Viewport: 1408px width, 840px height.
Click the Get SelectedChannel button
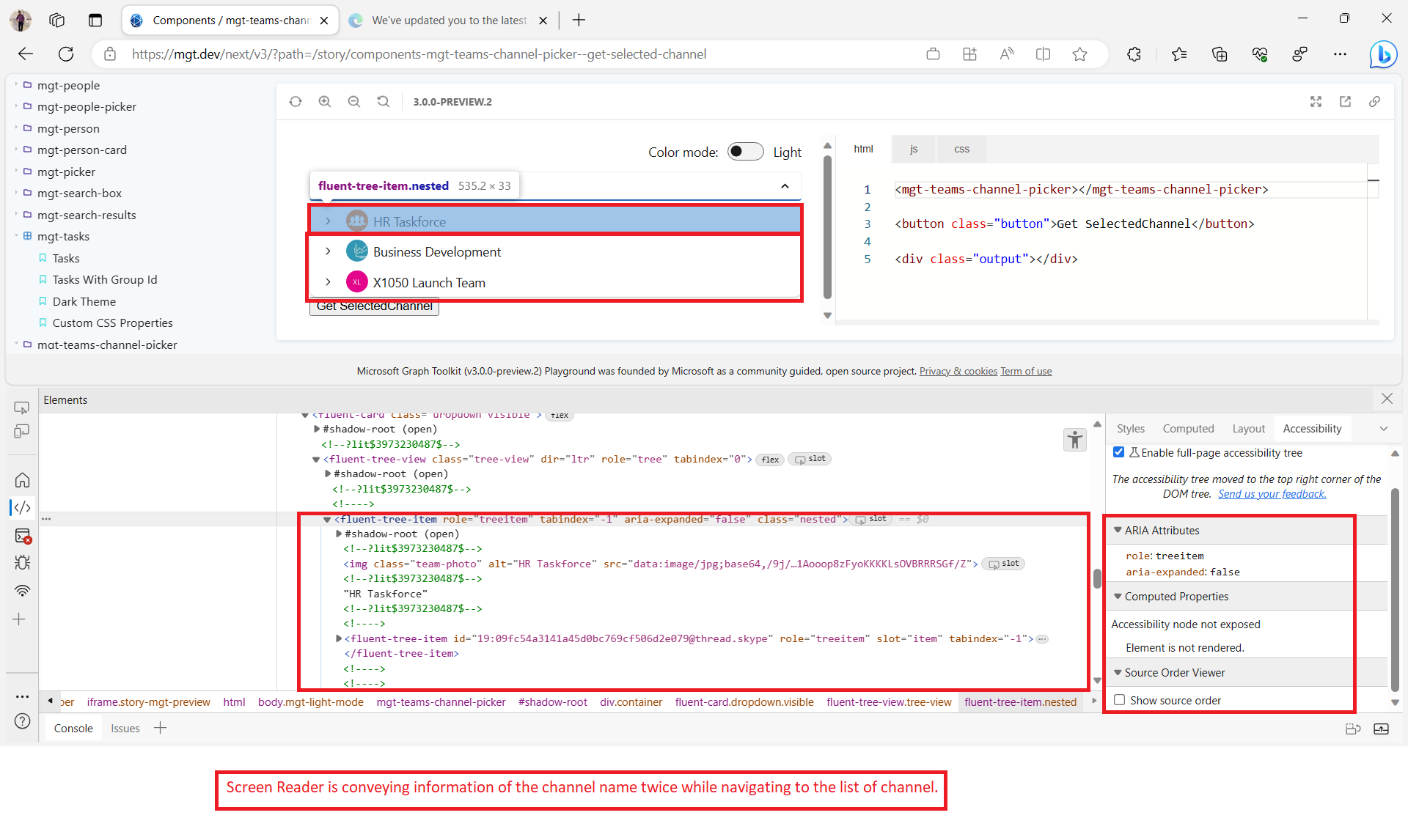373,306
